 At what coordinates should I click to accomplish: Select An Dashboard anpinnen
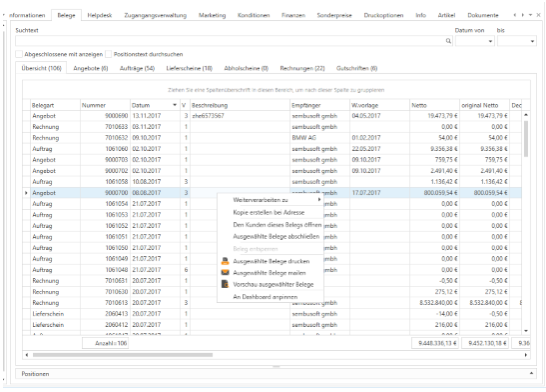tap(265, 297)
